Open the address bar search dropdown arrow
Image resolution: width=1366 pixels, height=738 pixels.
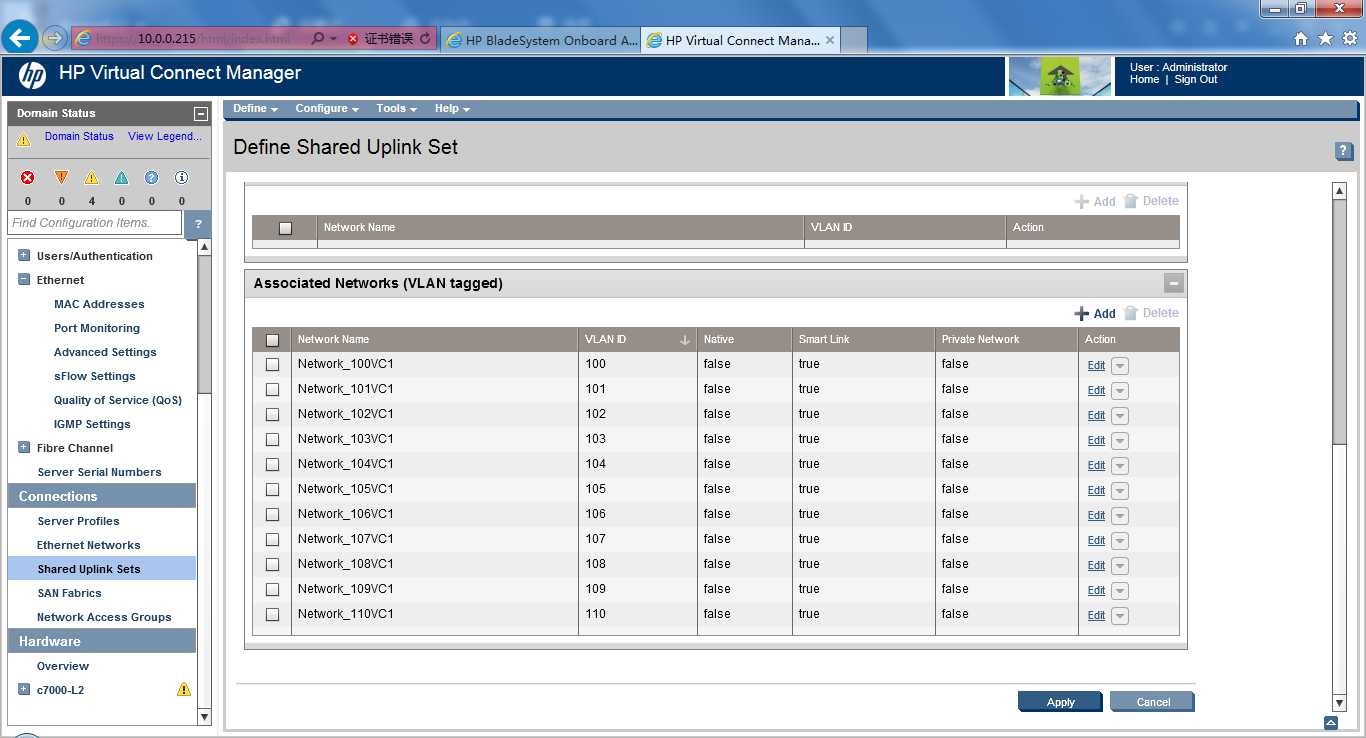334,39
